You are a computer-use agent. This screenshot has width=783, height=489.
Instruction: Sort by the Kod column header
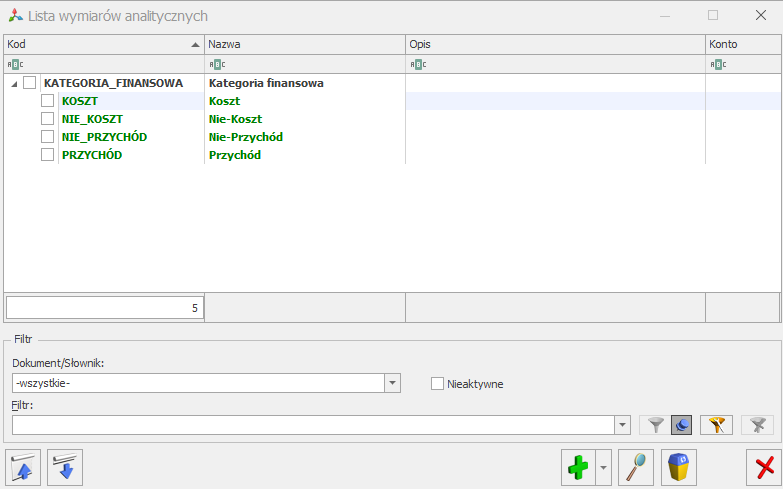pos(104,44)
